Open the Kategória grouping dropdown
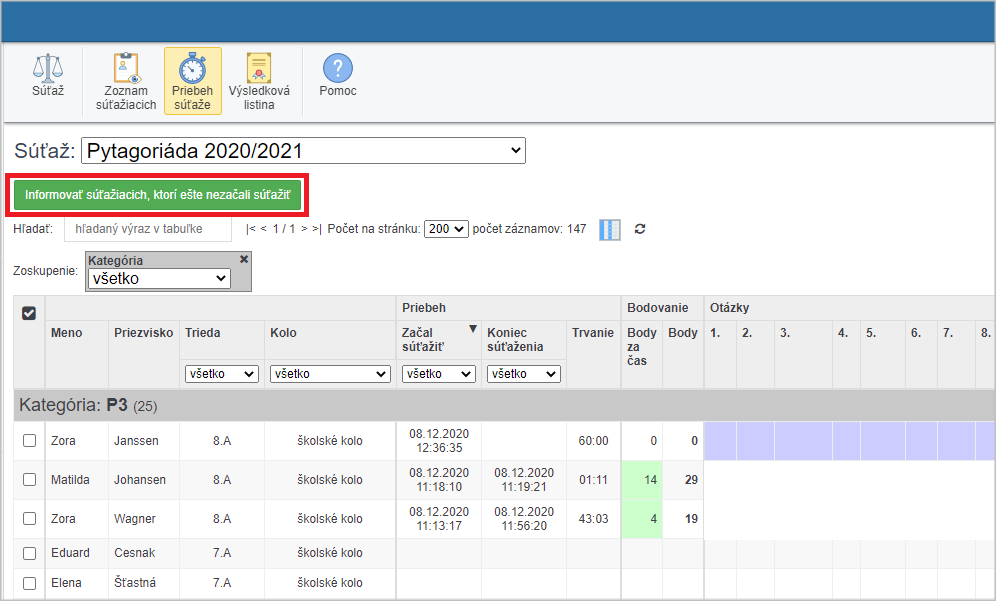Screen dimensions: 996x601 click(159, 278)
